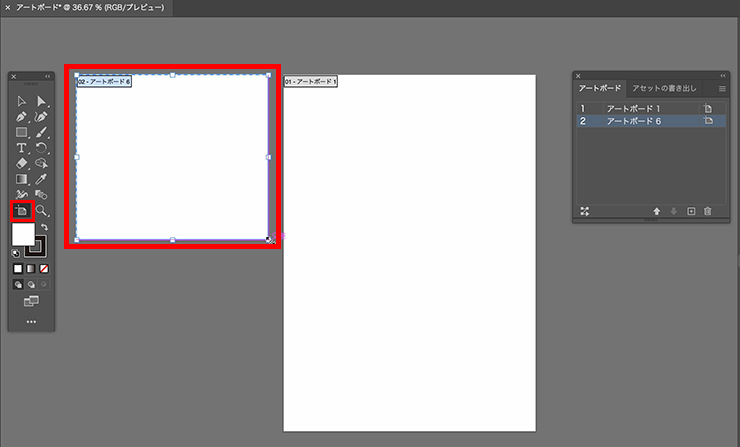Screen dimensions: 740x447
Task: Set color to None with red slash
Action: point(45,268)
